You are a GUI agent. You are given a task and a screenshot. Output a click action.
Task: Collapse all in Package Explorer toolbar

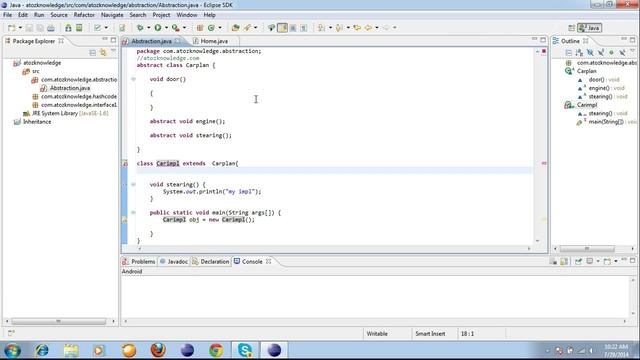point(93,53)
